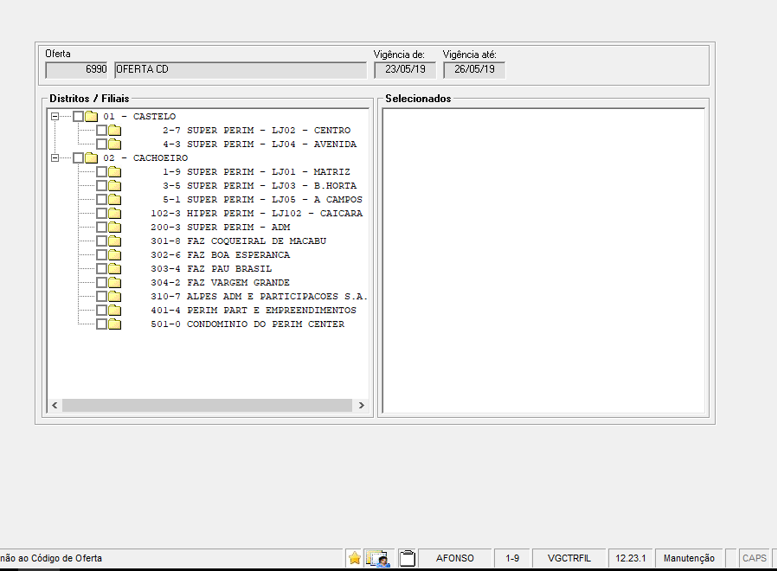This screenshot has width=777, height=575.
Task: Enable checkbox for 1-9 SUPER PERIM LJ01 MATRIZ
Action: [x=102, y=172]
